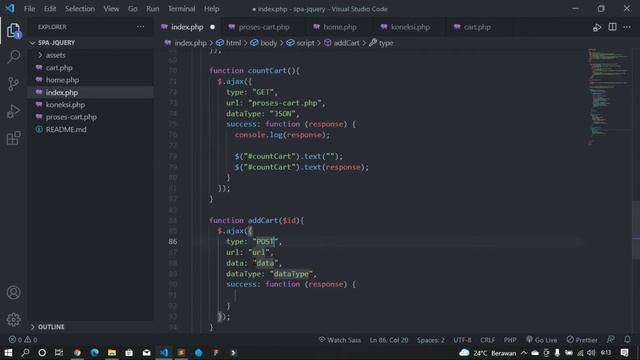Screen dimensions: 640x360
Task: Open the Selection menu
Action: pos(80,9)
